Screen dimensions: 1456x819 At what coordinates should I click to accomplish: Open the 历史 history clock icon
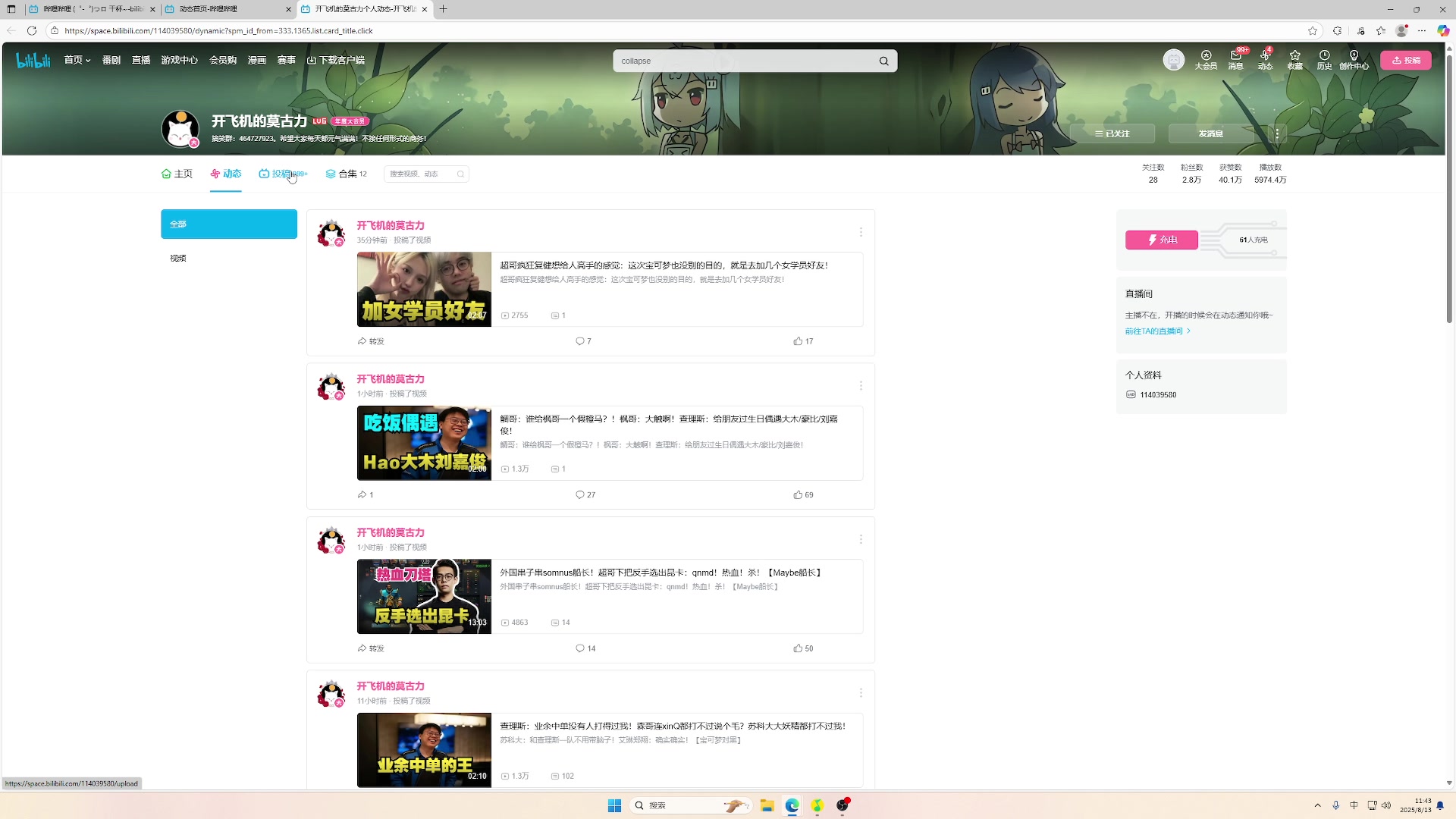(x=1324, y=60)
